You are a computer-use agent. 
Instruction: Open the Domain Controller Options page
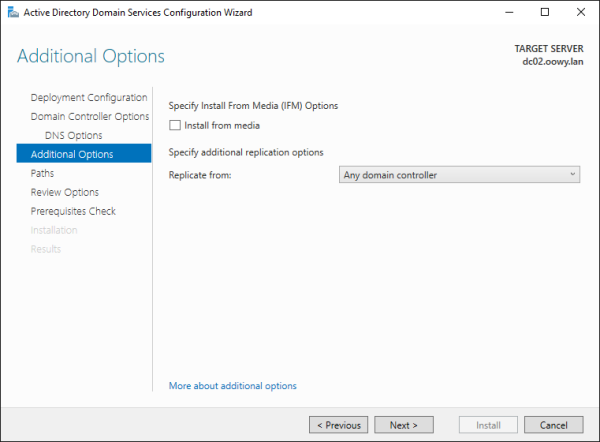point(89,116)
